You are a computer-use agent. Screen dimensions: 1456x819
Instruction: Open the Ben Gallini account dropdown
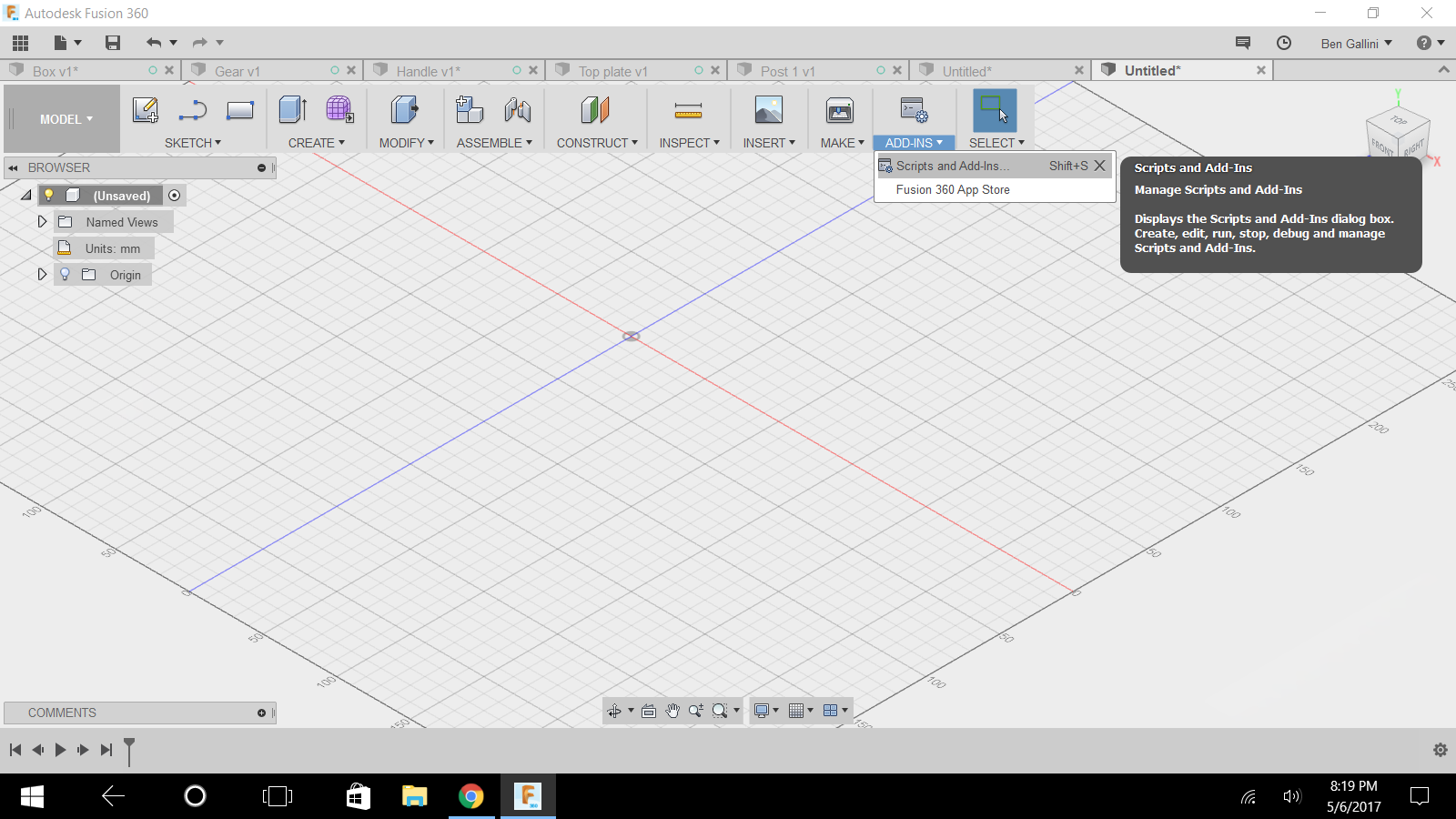[1357, 44]
